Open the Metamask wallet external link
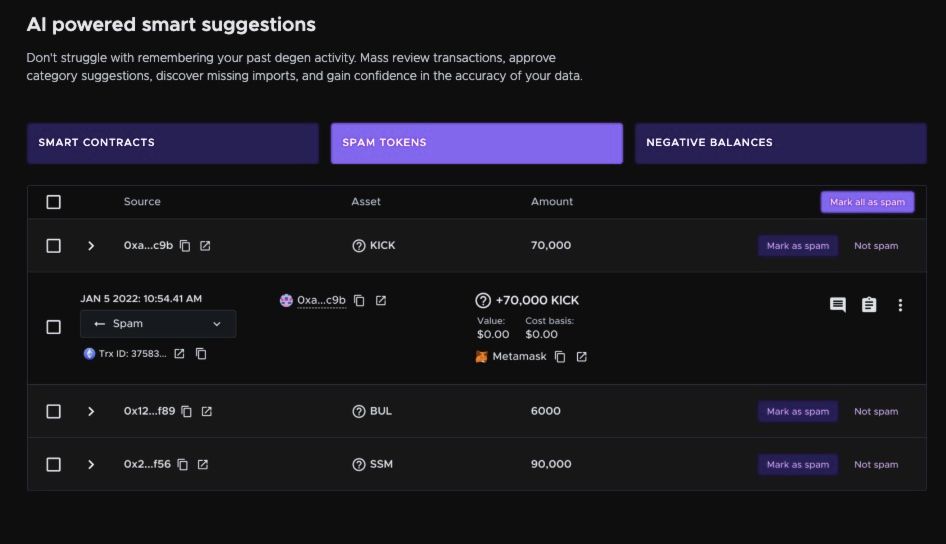The width and height of the screenshot is (946, 544). 581,357
